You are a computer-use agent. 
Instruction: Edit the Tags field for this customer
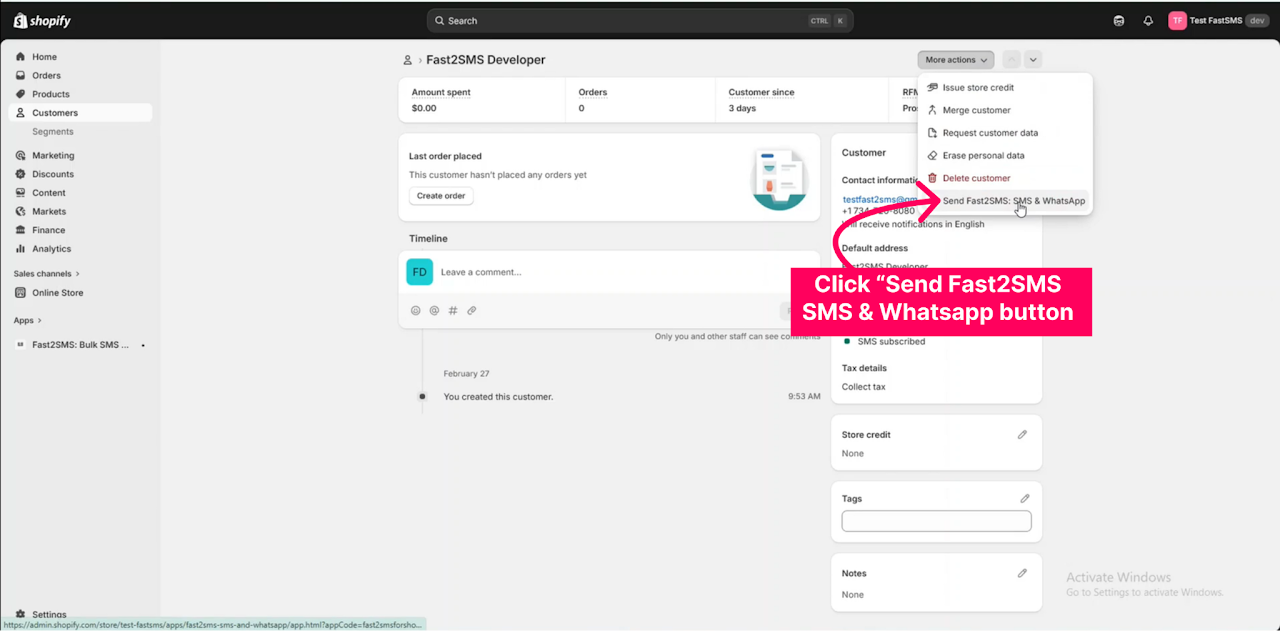point(1024,497)
